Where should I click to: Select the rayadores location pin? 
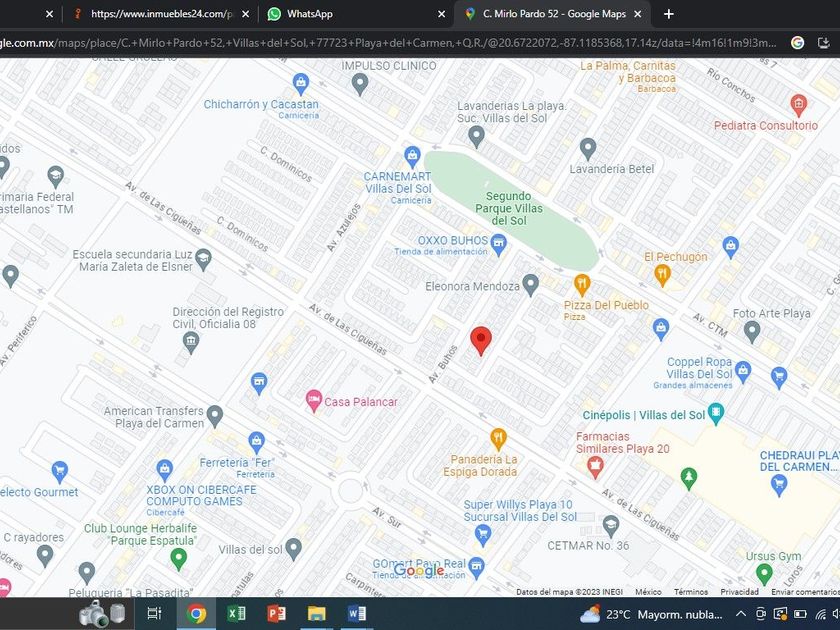tap(45, 557)
